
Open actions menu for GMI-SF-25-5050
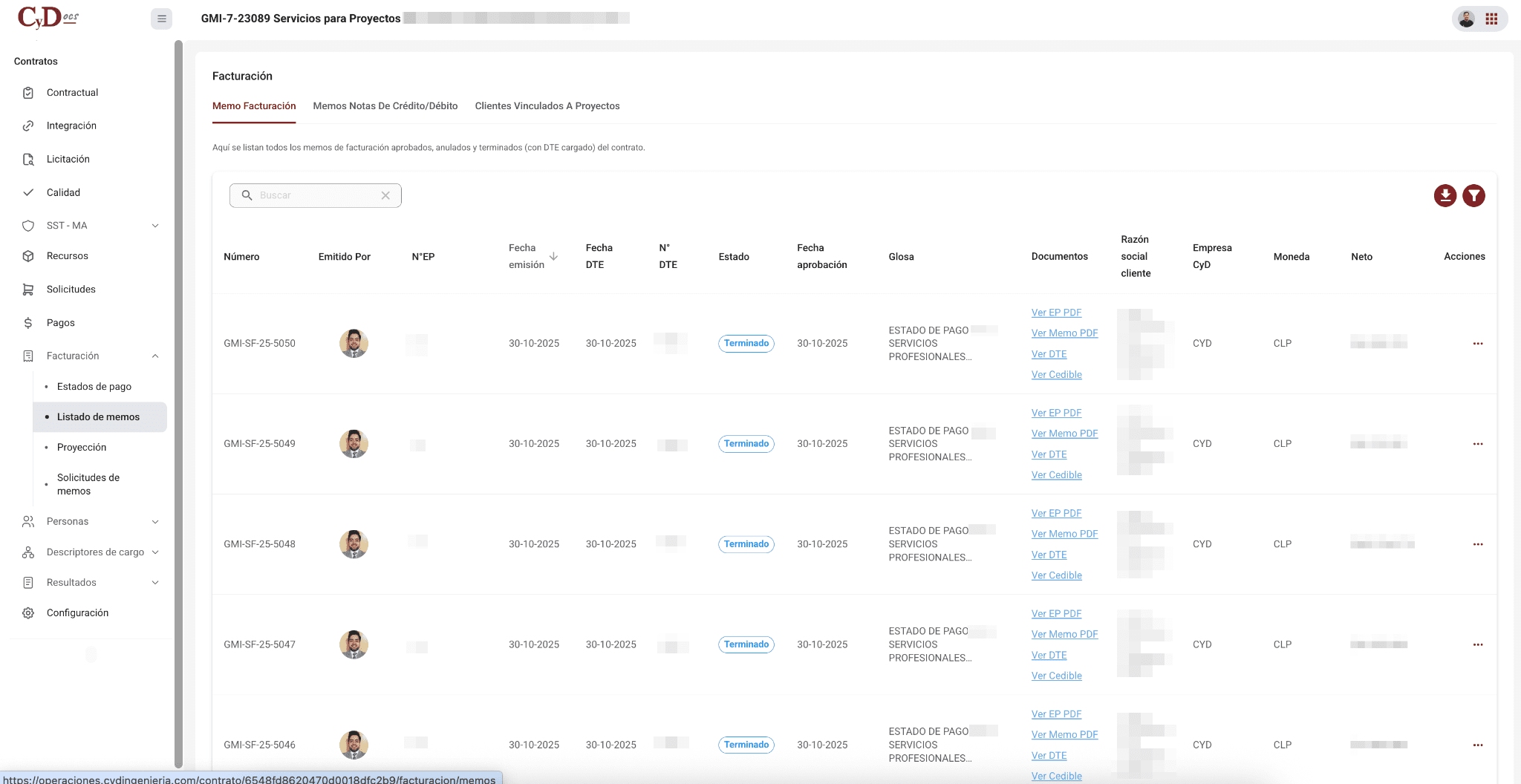(x=1477, y=344)
